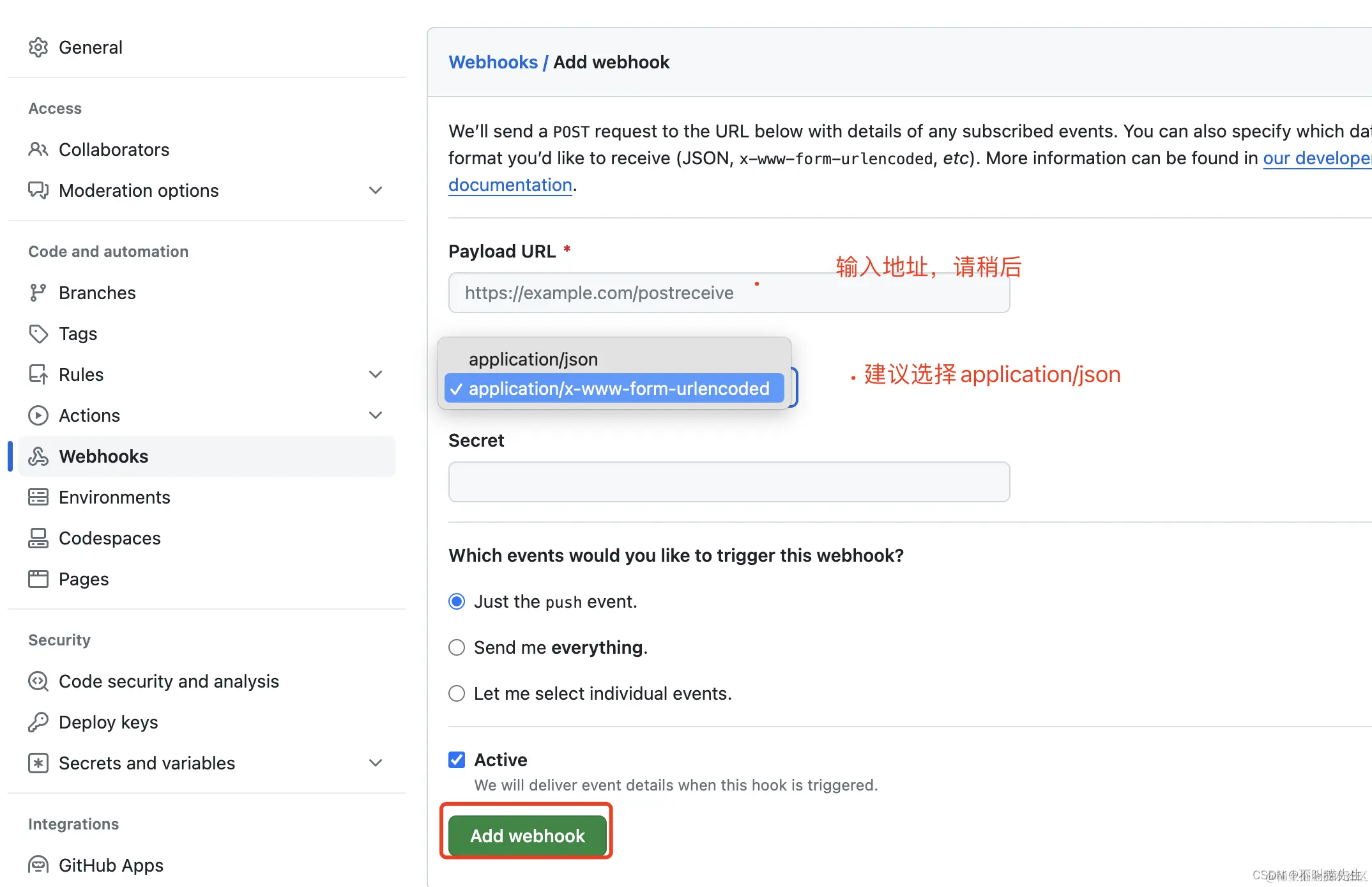Image resolution: width=1372 pixels, height=887 pixels.
Task: Click the Branches git-branch icon
Action: (x=38, y=293)
